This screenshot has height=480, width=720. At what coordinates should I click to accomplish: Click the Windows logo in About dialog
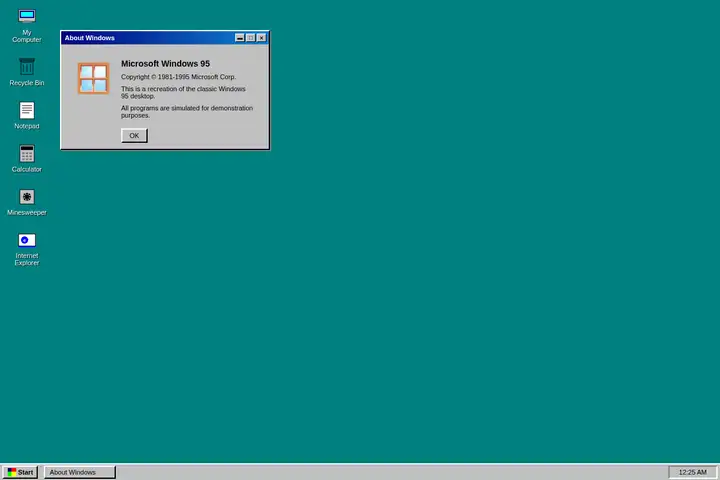pos(93,78)
